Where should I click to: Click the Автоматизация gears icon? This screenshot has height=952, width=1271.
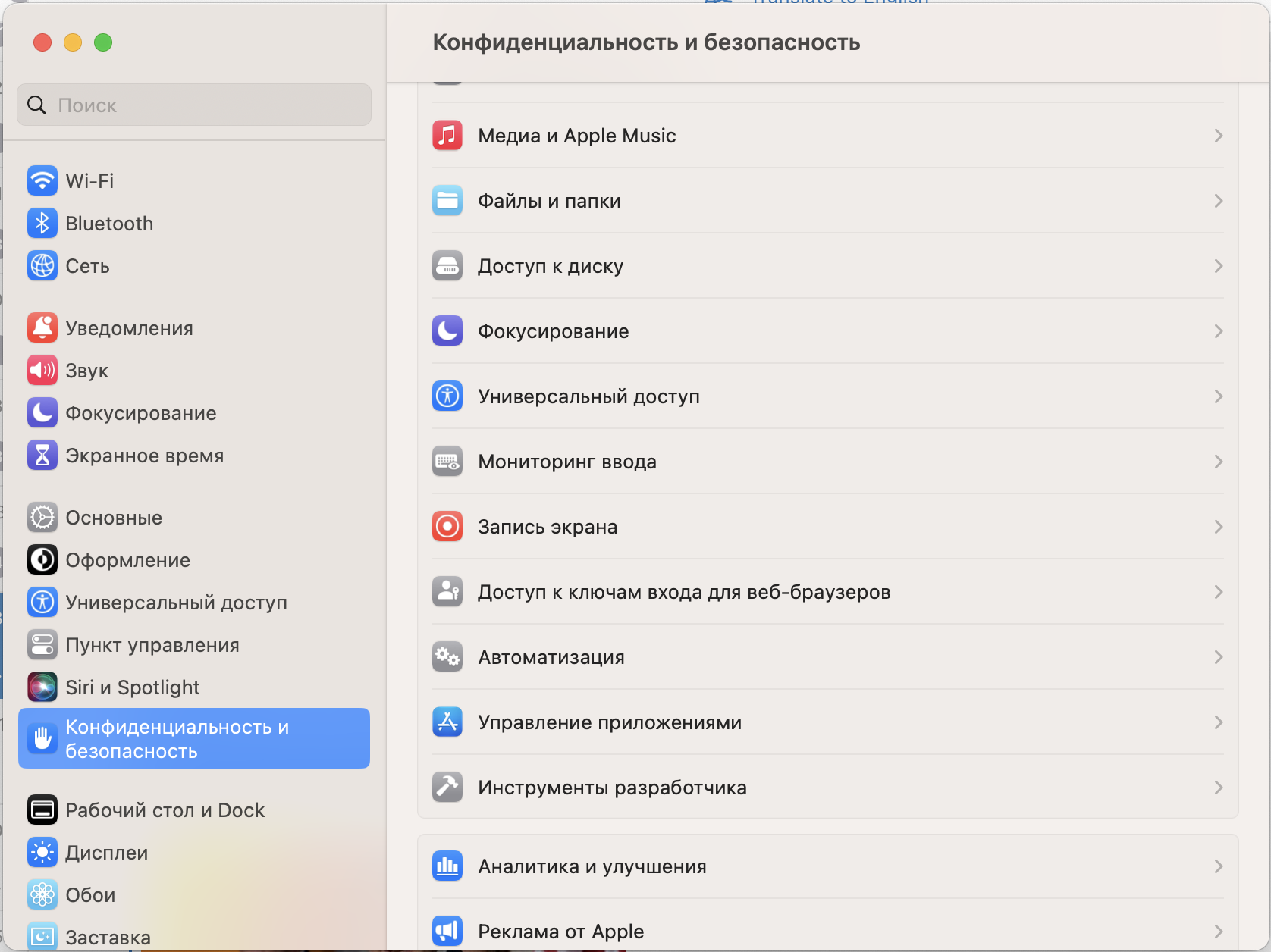click(447, 656)
